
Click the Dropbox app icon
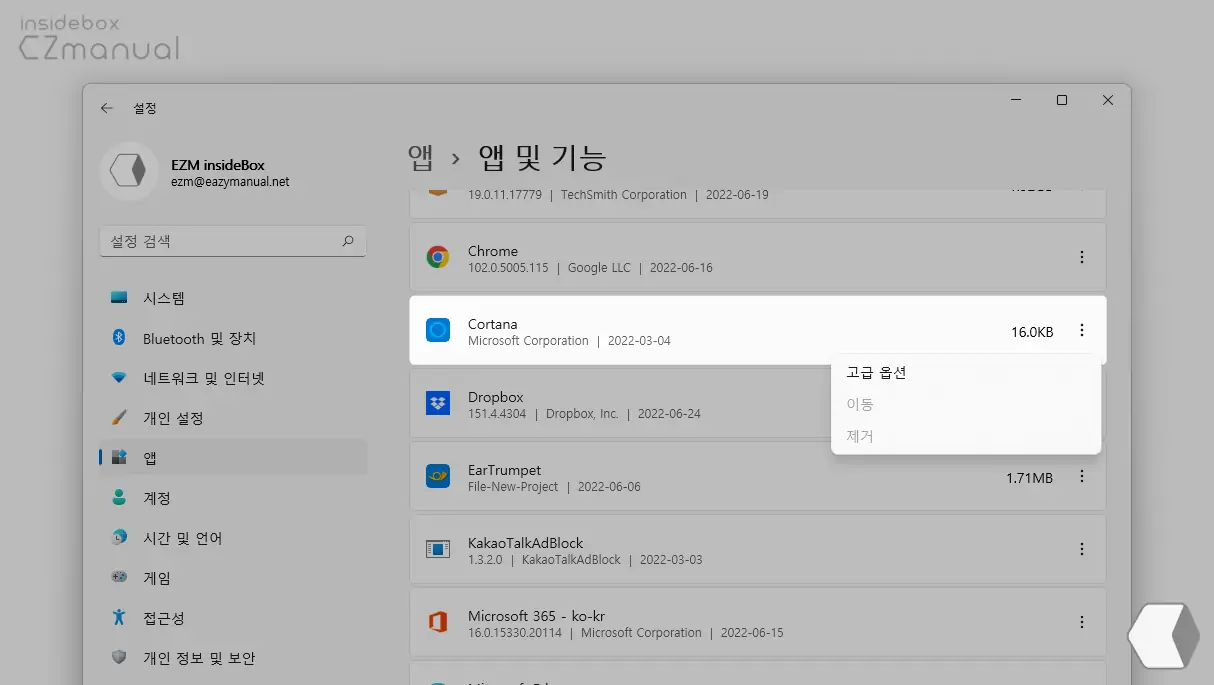point(438,404)
